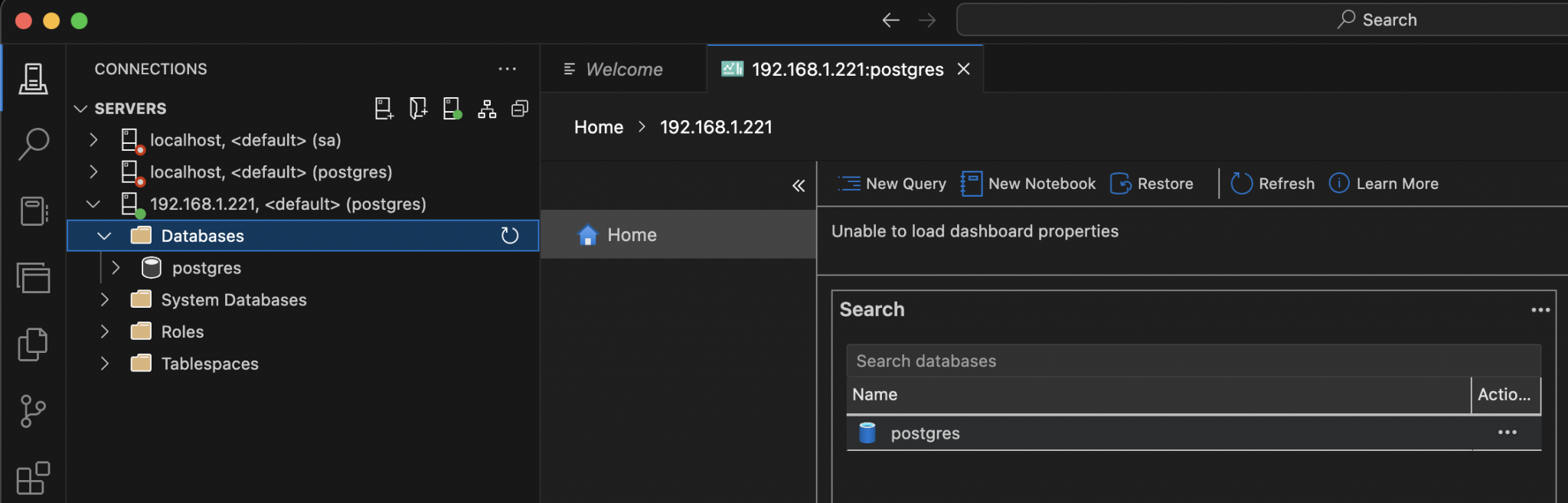Viewport: 1568px width, 503px height.
Task: Expand the localhost (sa) server node
Action: click(x=93, y=140)
